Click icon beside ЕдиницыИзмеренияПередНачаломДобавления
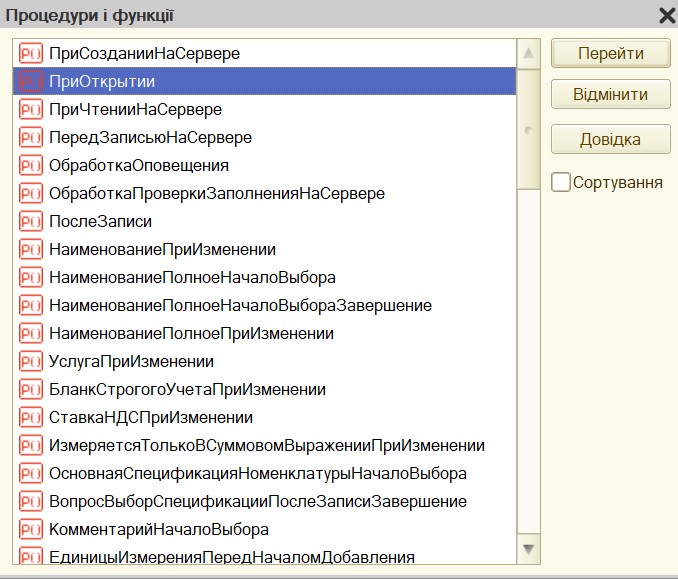This screenshot has width=678, height=579. [31, 555]
